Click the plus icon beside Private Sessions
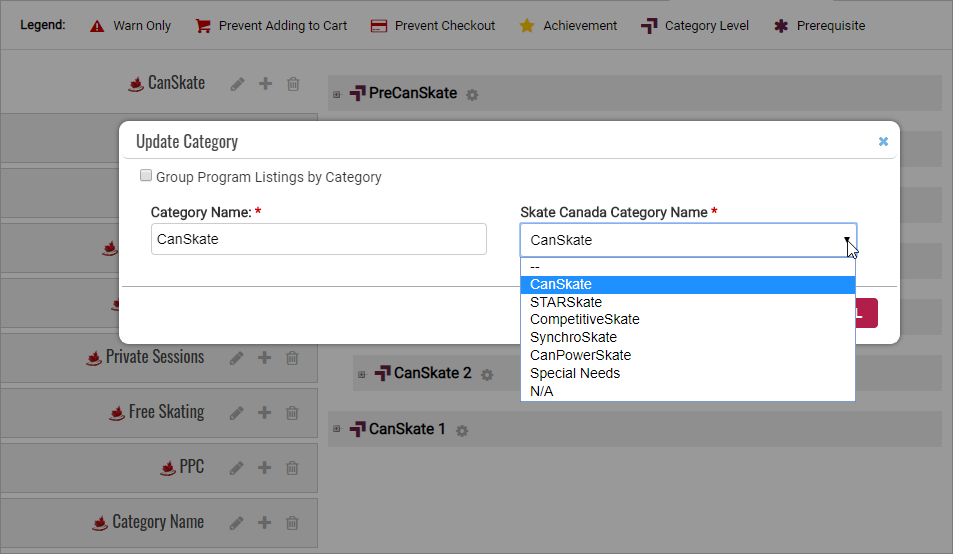Screen dimensions: 953x554 pos(265,358)
